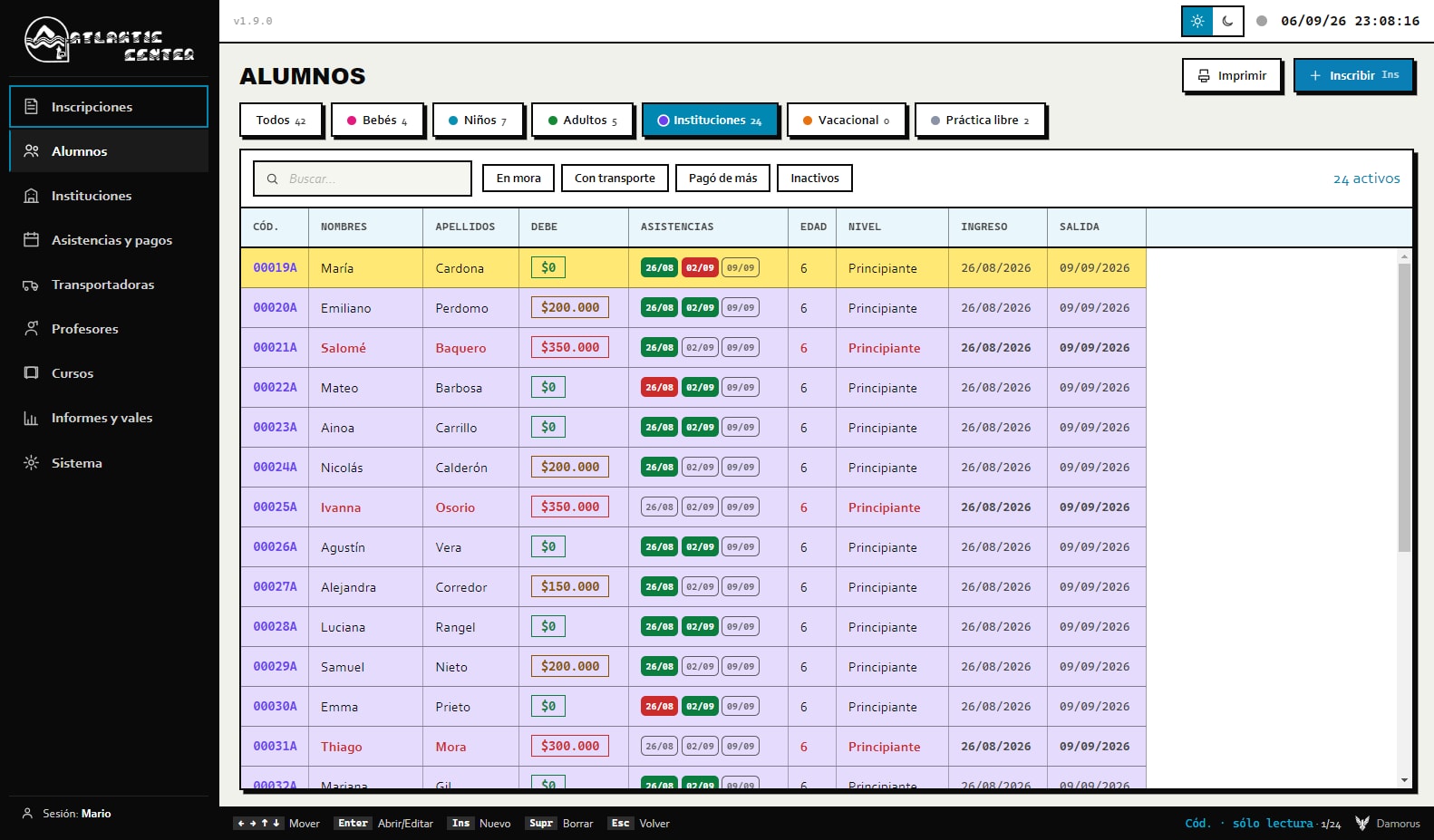Open student code 00025A link
This screenshot has width=1434, height=840.
pyautogui.click(x=275, y=507)
